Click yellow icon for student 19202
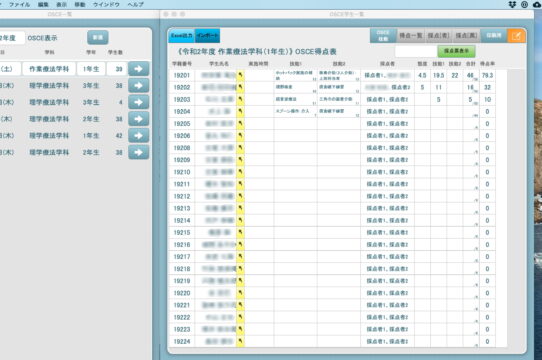 click(240, 87)
